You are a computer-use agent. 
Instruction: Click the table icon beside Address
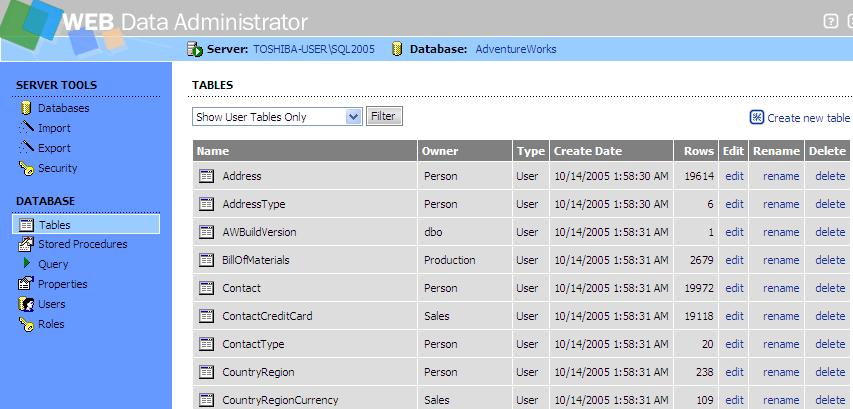(206, 176)
